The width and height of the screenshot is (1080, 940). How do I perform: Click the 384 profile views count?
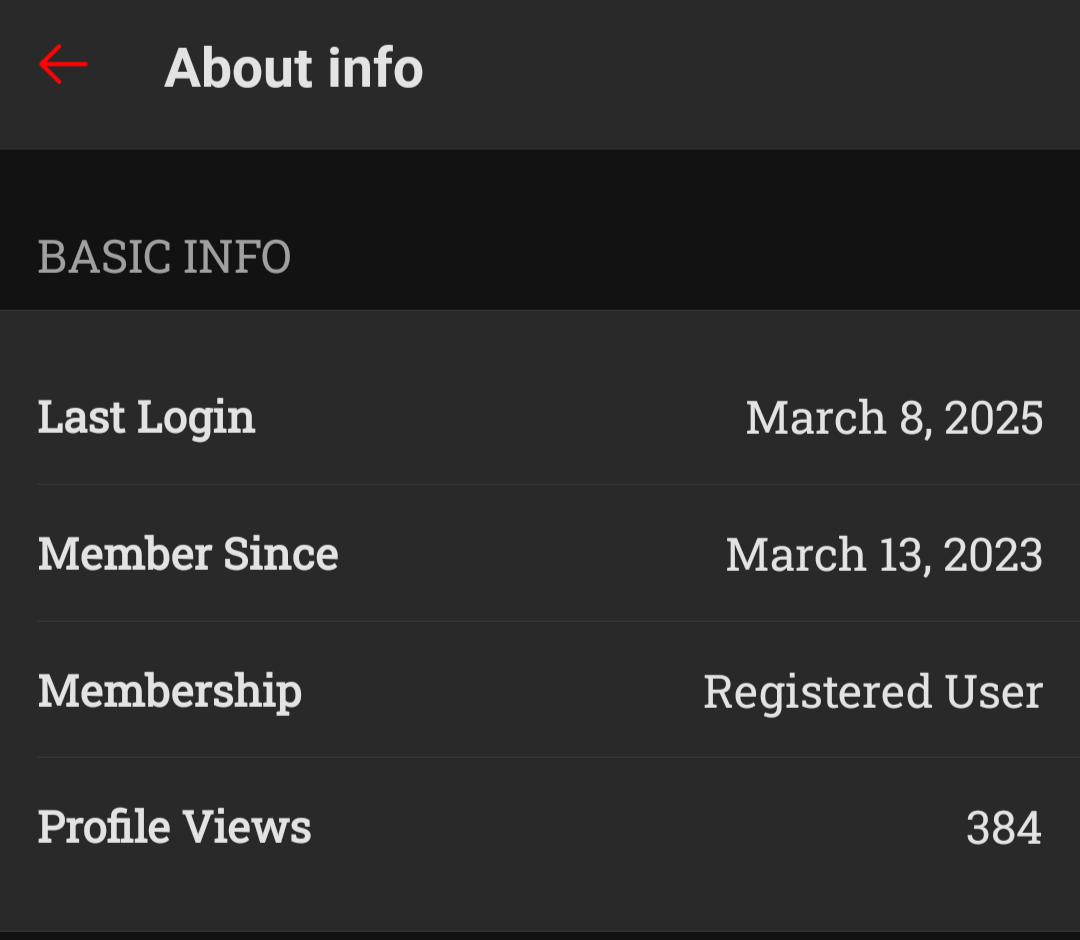[1003, 828]
